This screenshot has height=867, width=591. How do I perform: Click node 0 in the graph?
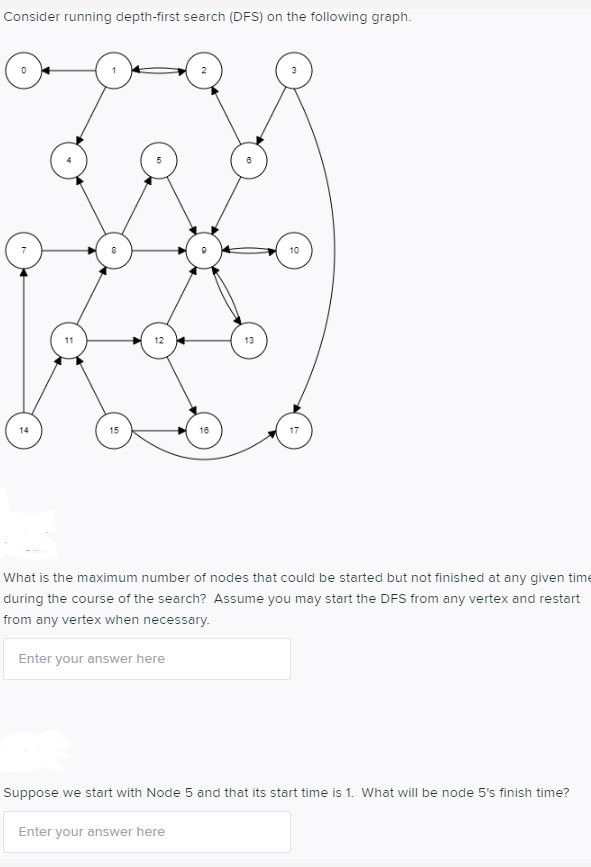tap(23, 70)
